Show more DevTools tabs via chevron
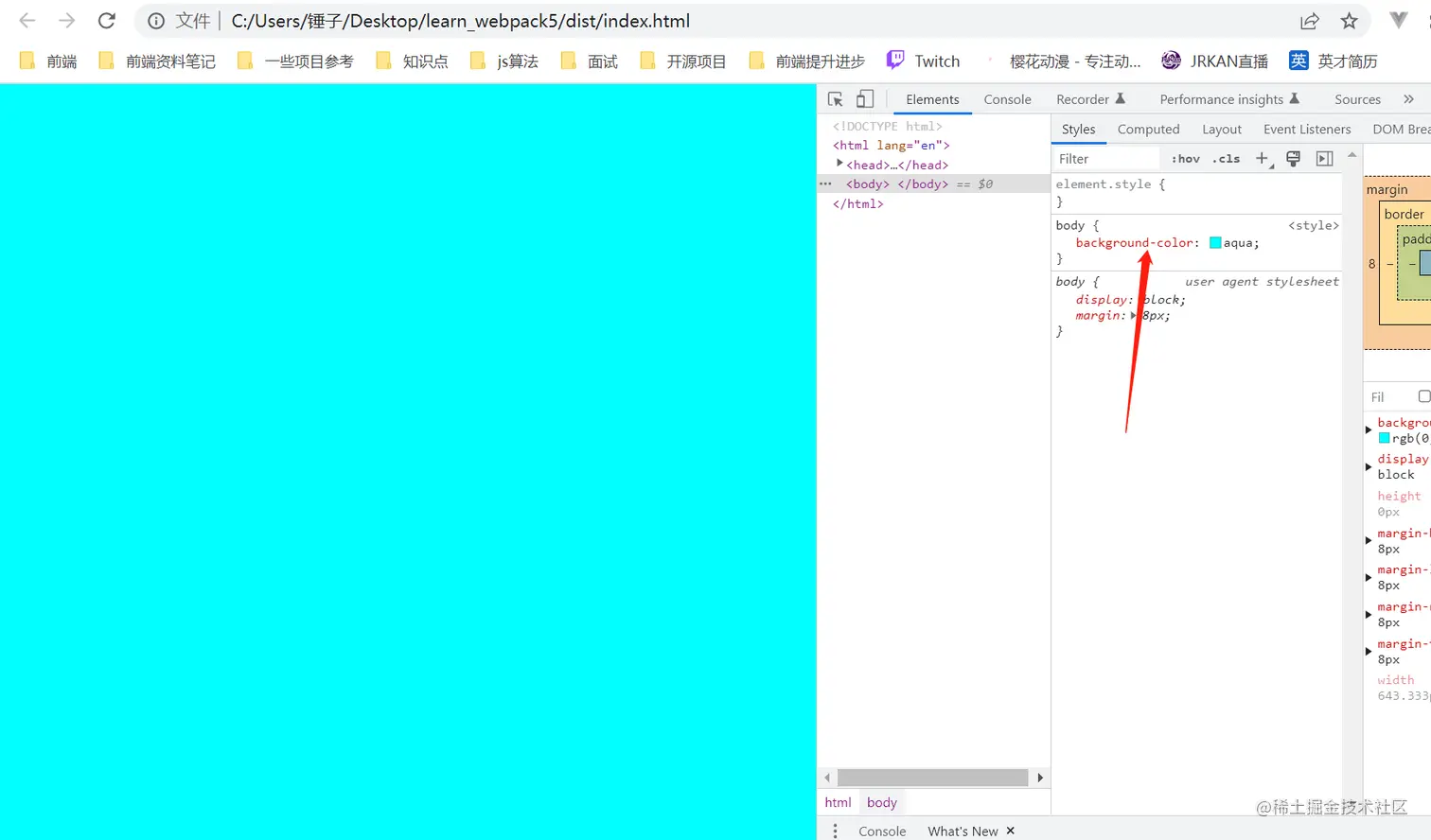The width and height of the screenshot is (1431, 840). pos(1408,99)
